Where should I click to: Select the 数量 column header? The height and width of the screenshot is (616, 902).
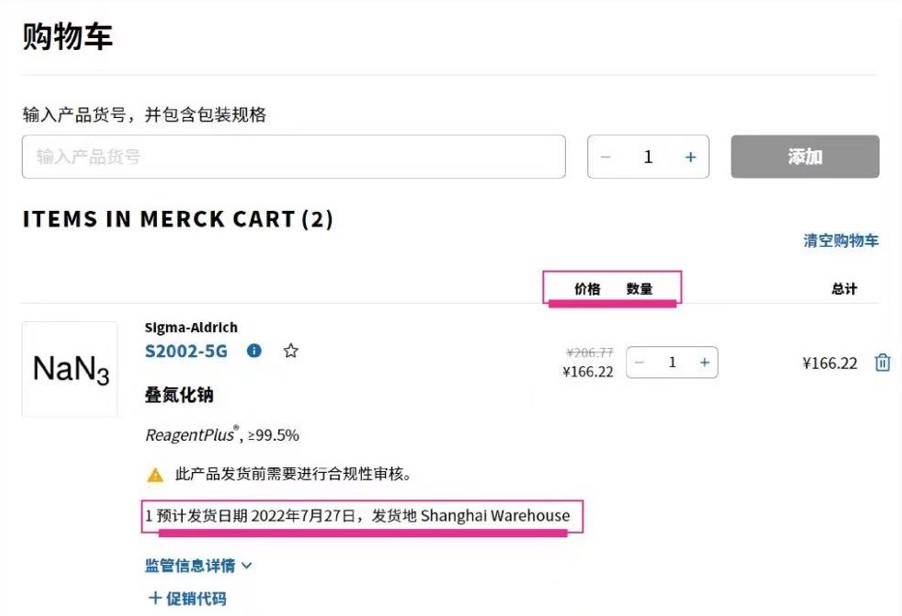click(641, 287)
